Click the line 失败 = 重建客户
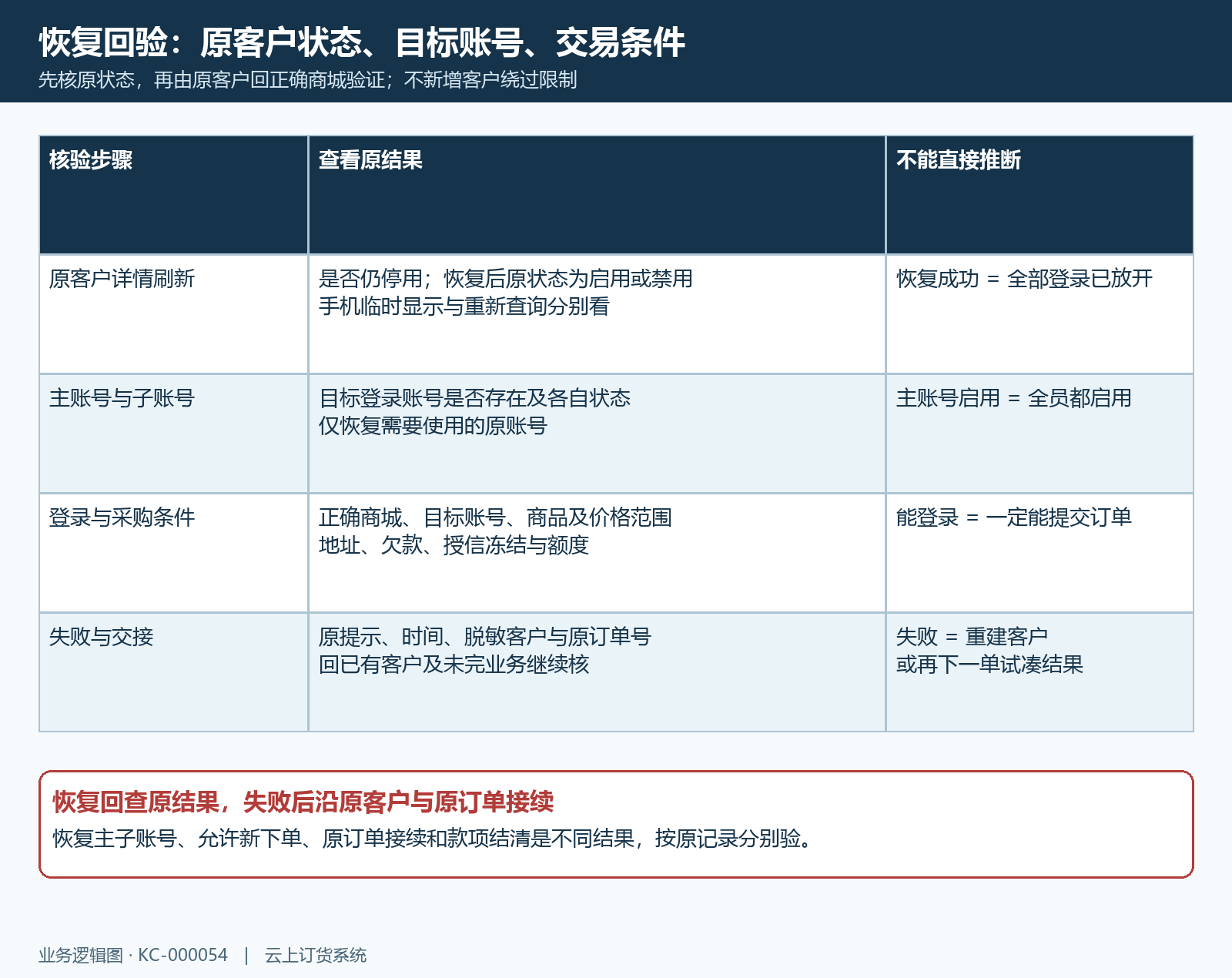Image resolution: width=1232 pixels, height=978 pixels. (x=972, y=637)
